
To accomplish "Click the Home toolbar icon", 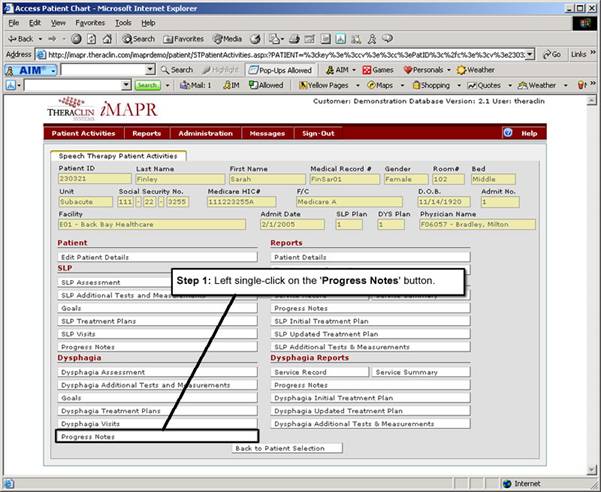I will [x=107, y=39].
